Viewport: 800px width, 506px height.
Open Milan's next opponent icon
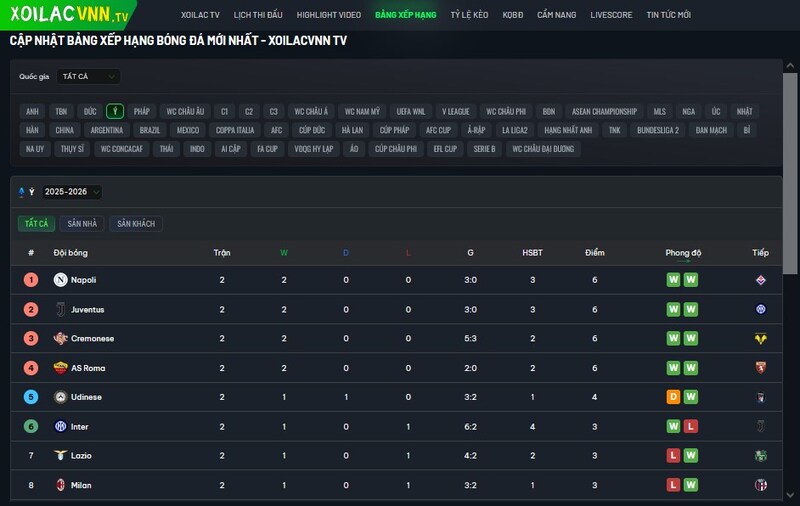[761, 485]
